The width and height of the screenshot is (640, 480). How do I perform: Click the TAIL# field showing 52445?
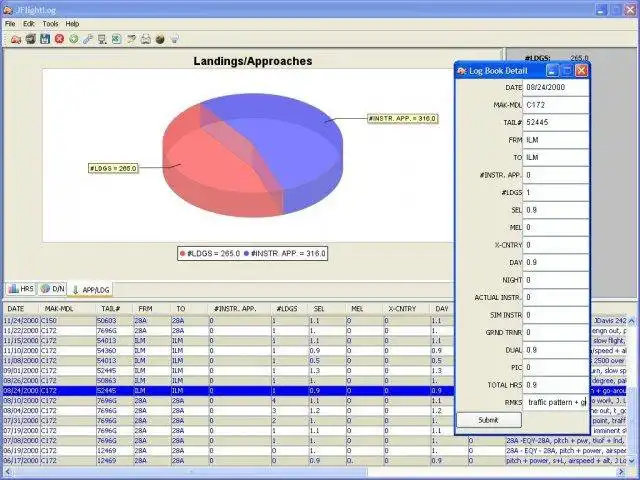click(x=556, y=122)
